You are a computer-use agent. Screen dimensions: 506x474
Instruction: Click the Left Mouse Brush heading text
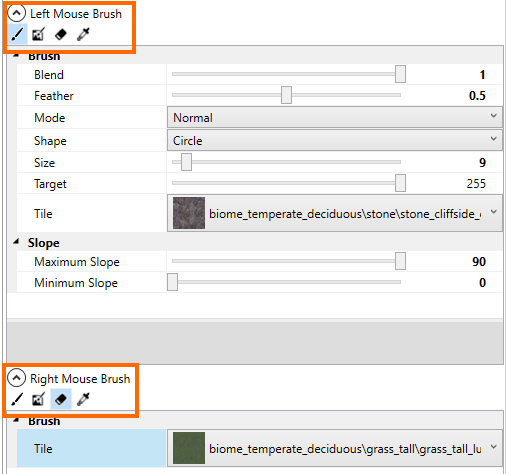pos(76,14)
